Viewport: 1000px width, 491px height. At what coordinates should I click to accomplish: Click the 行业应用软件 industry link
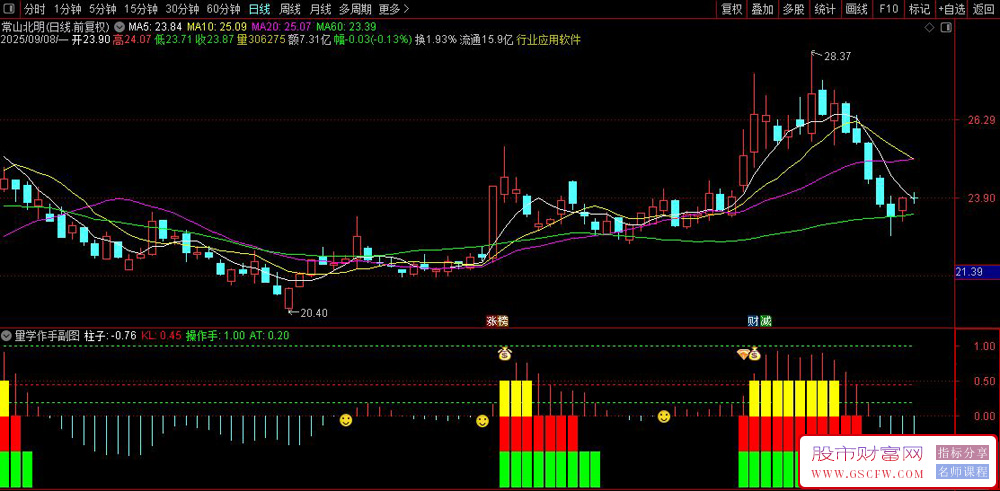click(549, 40)
